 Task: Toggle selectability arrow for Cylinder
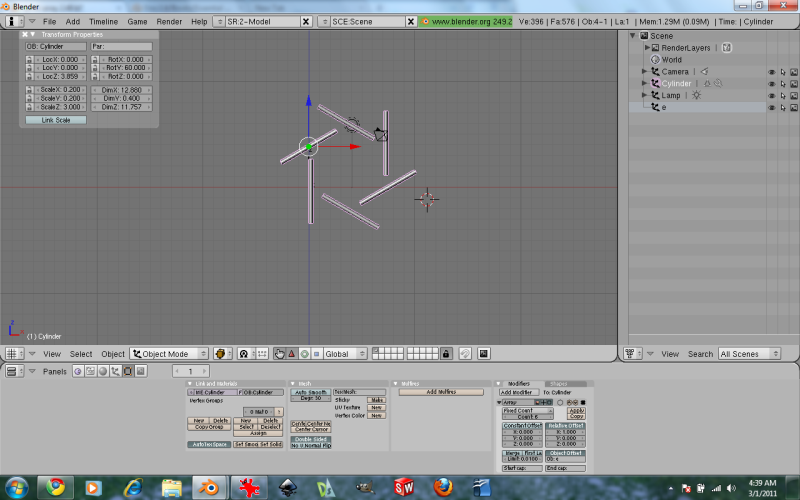click(783, 84)
